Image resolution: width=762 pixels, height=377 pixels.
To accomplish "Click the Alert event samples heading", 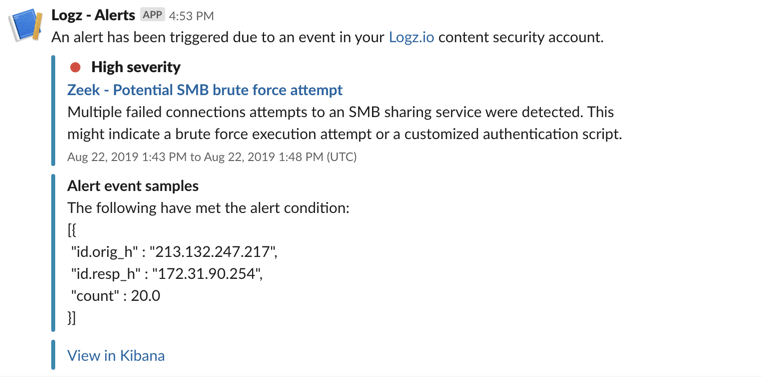I will tap(133, 186).
